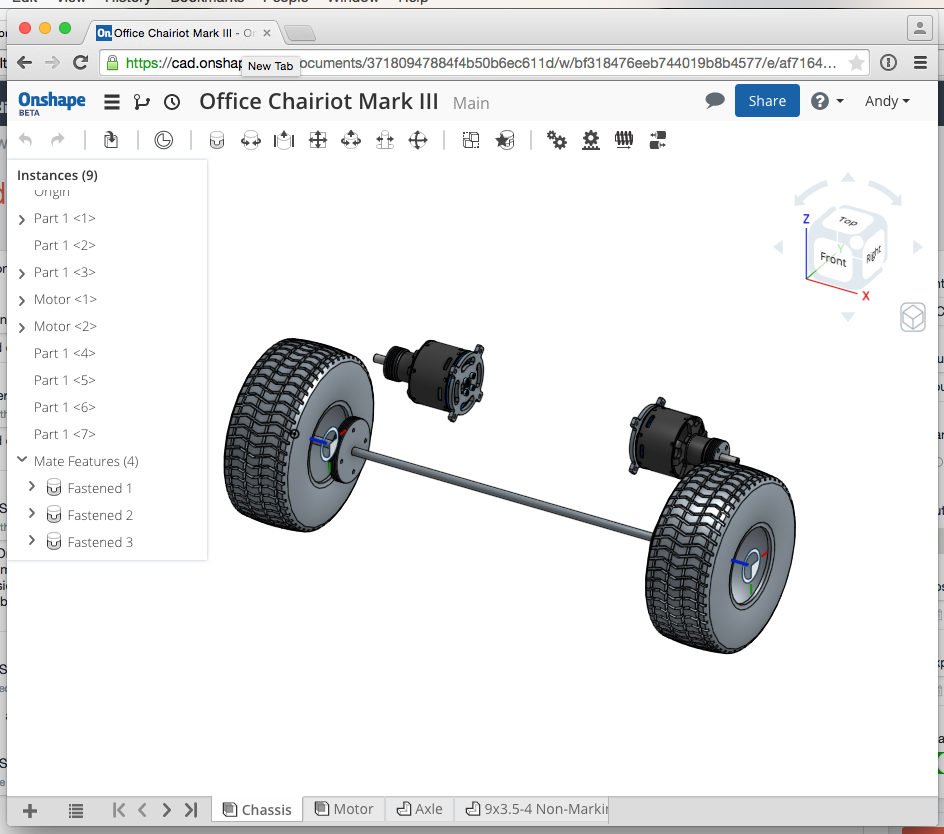The height and width of the screenshot is (834, 944).
Task: Open the help question mark dropdown
Action: pyautogui.click(x=827, y=101)
